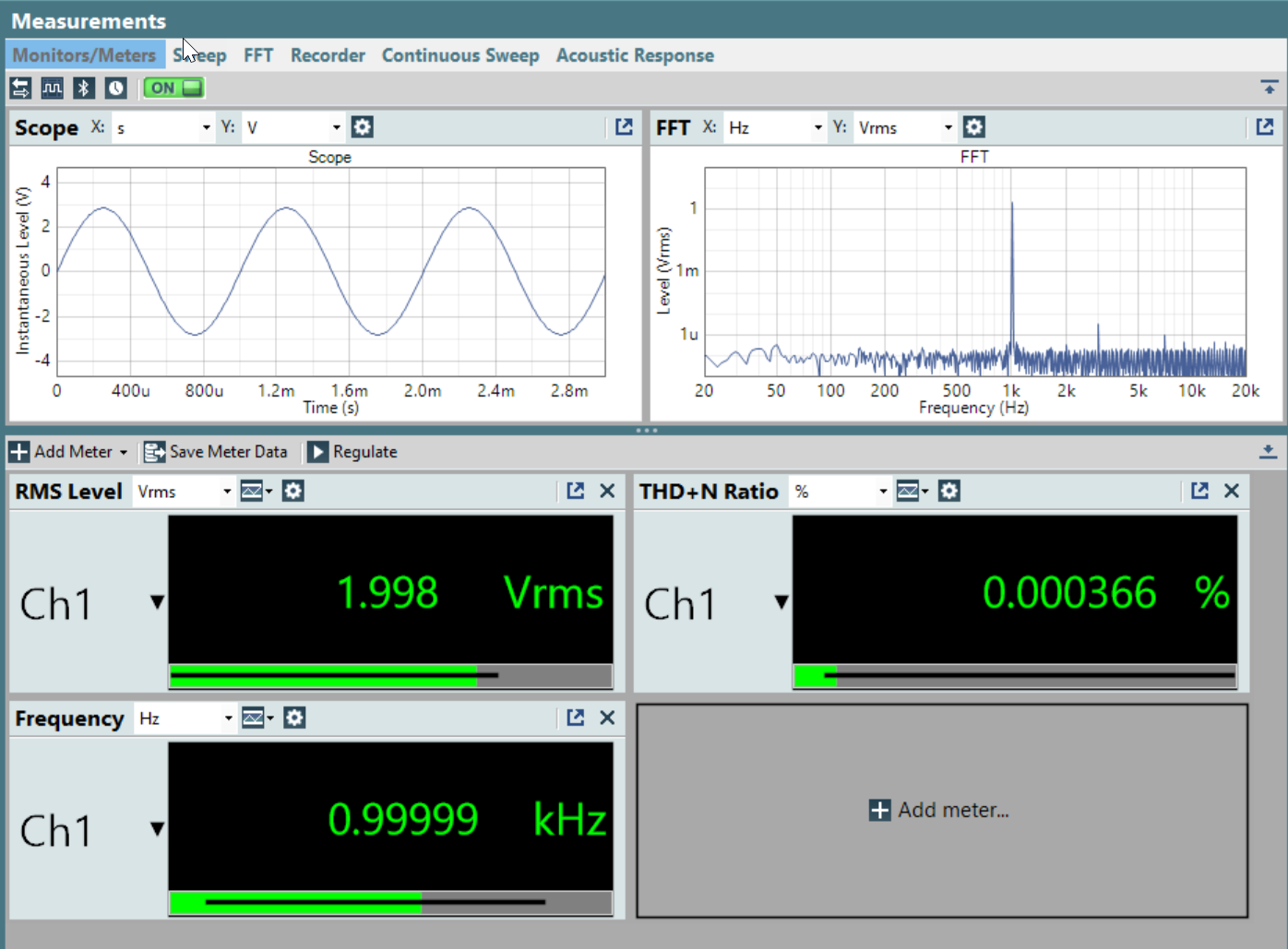Screen dimensions: 1288x949
Task: Open FFT X axis Hz dropdown
Action: coord(774,128)
